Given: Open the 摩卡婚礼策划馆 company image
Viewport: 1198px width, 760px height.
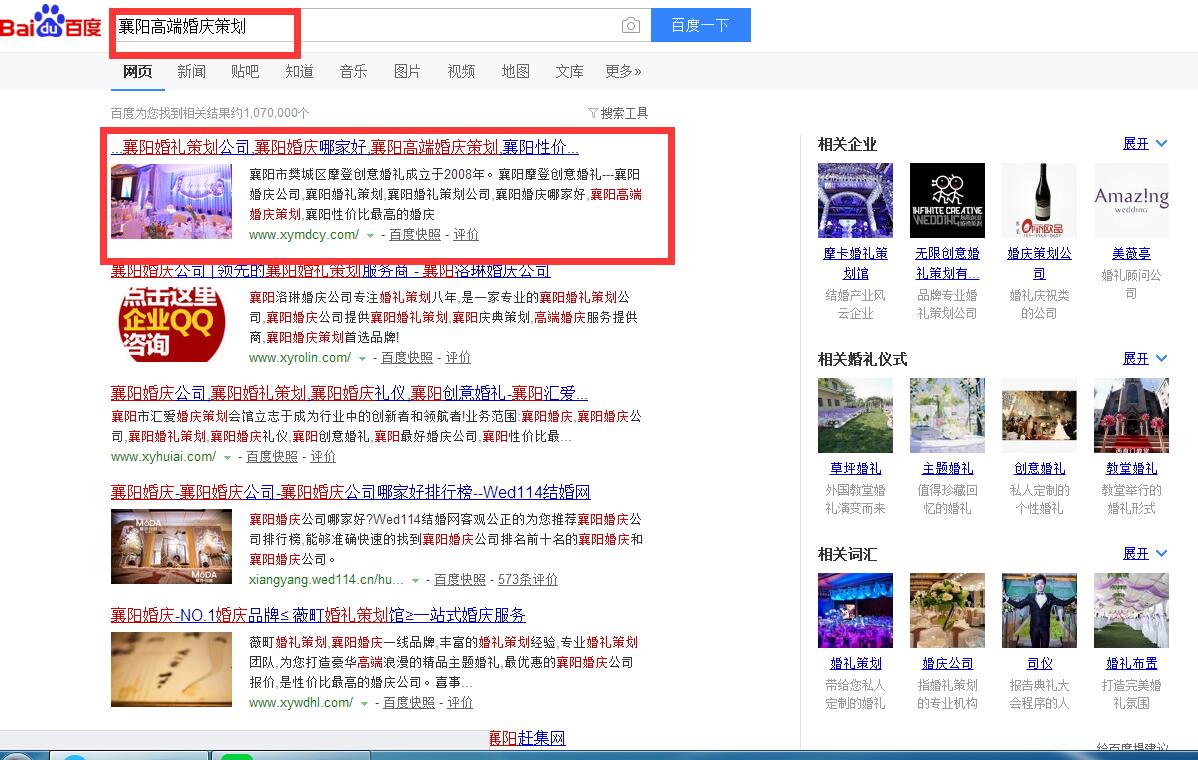Looking at the screenshot, I should 856,200.
